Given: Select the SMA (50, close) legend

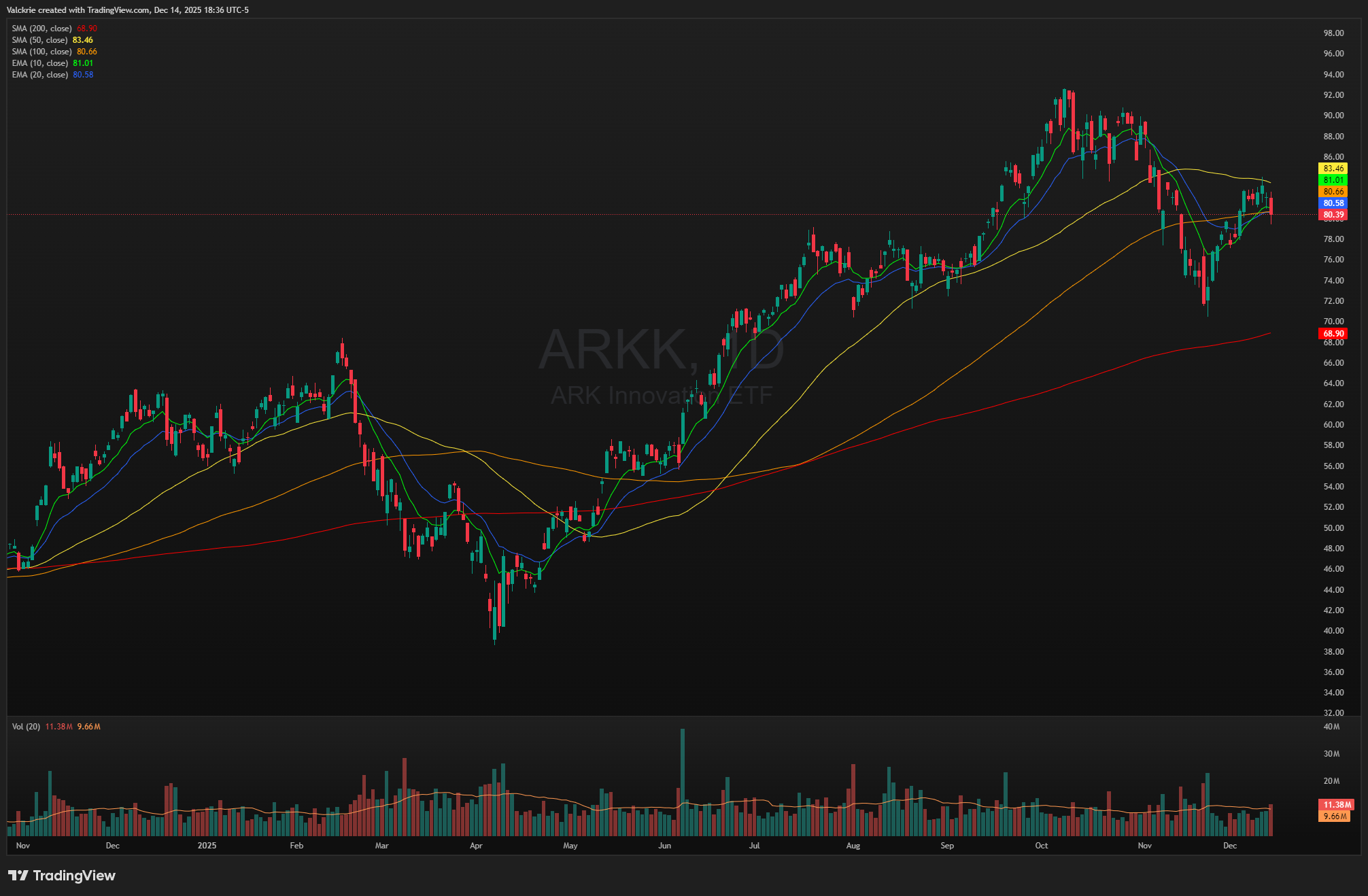Looking at the screenshot, I should coord(39,40).
